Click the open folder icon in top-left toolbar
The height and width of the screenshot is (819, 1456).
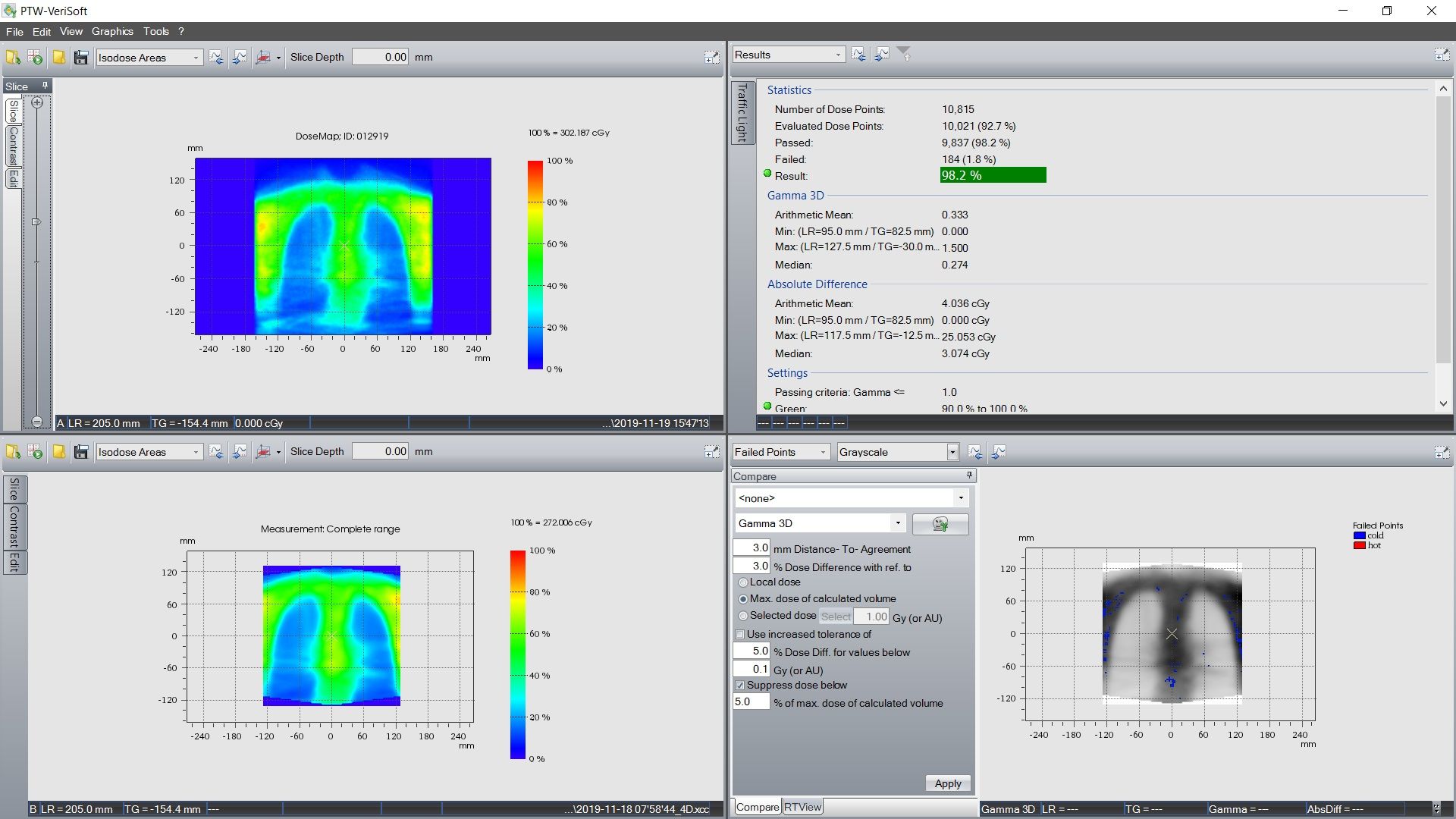coord(13,58)
